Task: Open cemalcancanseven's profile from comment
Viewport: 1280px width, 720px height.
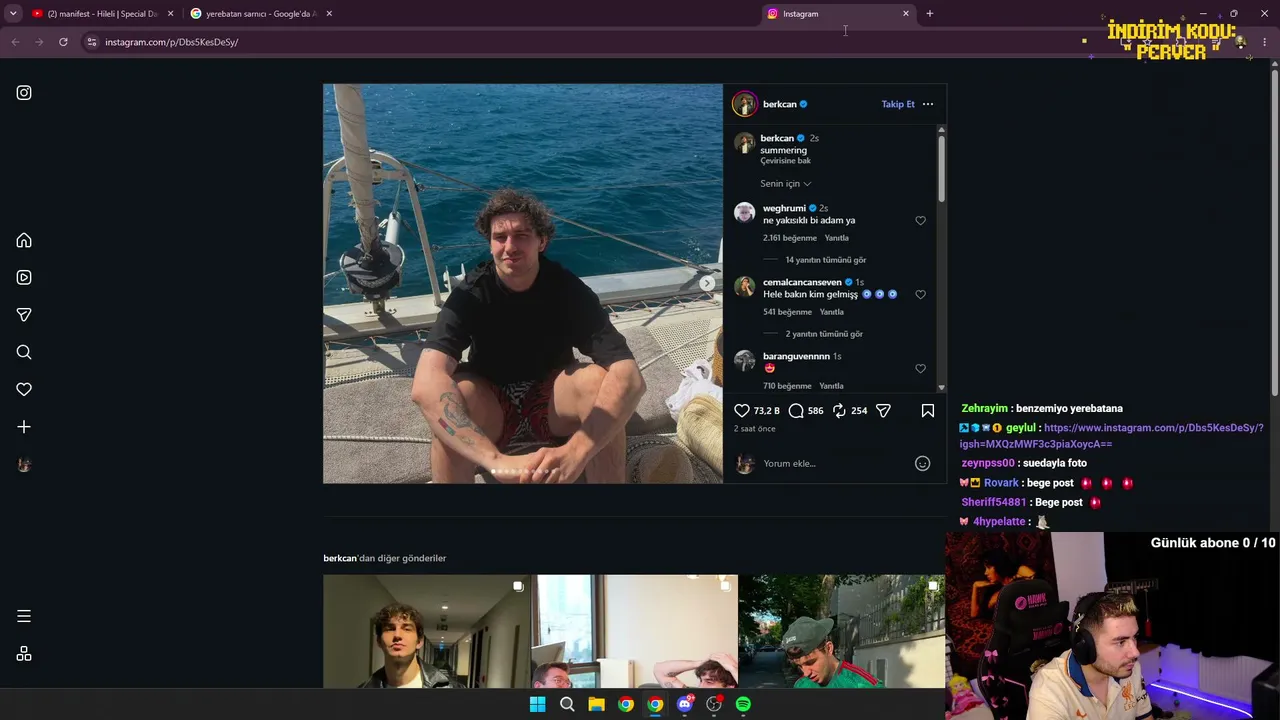Action: (x=802, y=282)
